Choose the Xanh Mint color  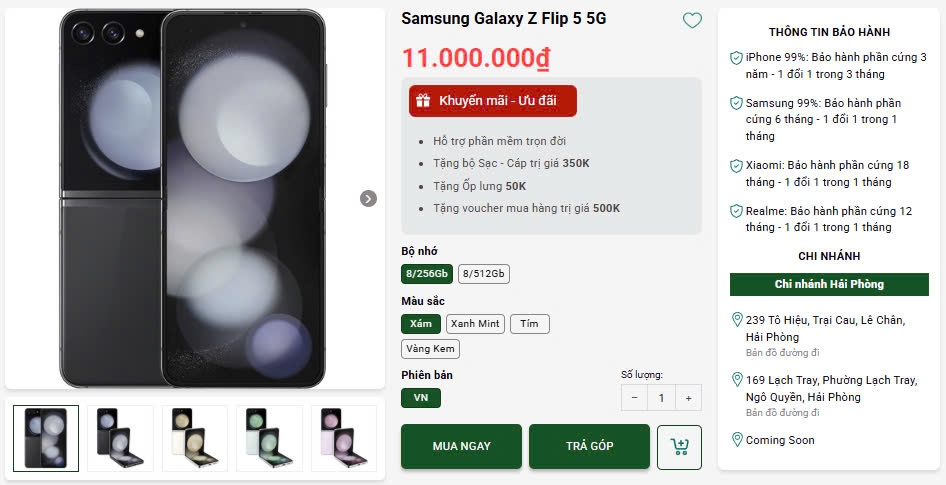pyautogui.click(x=475, y=324)
